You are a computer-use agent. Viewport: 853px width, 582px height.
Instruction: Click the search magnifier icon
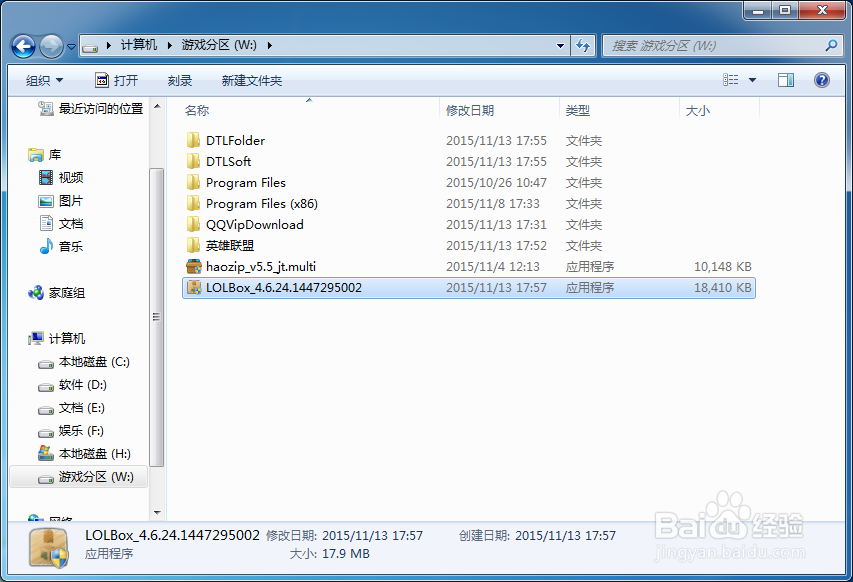click(831, 46)
